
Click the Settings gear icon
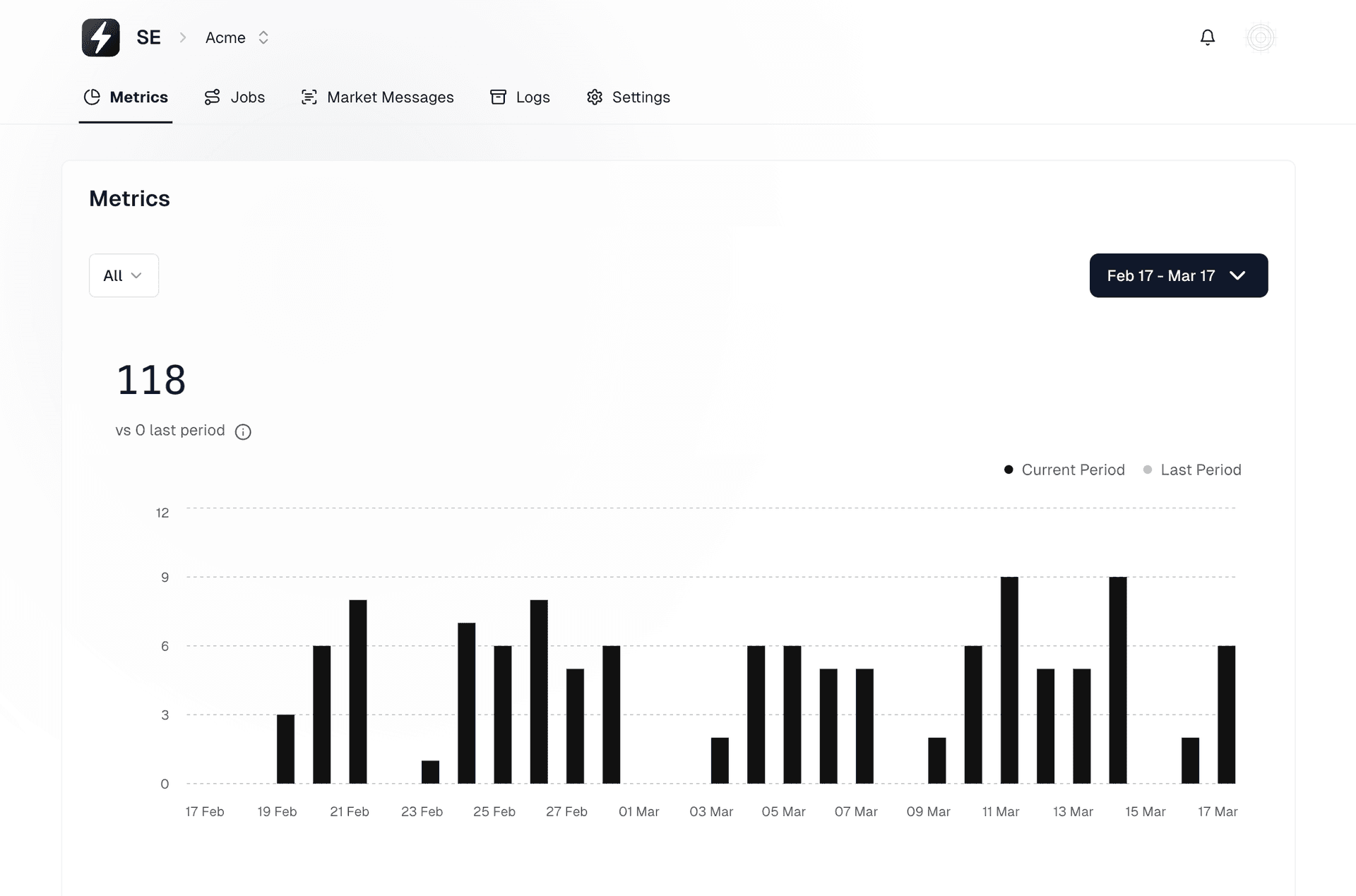coord(595,97)
